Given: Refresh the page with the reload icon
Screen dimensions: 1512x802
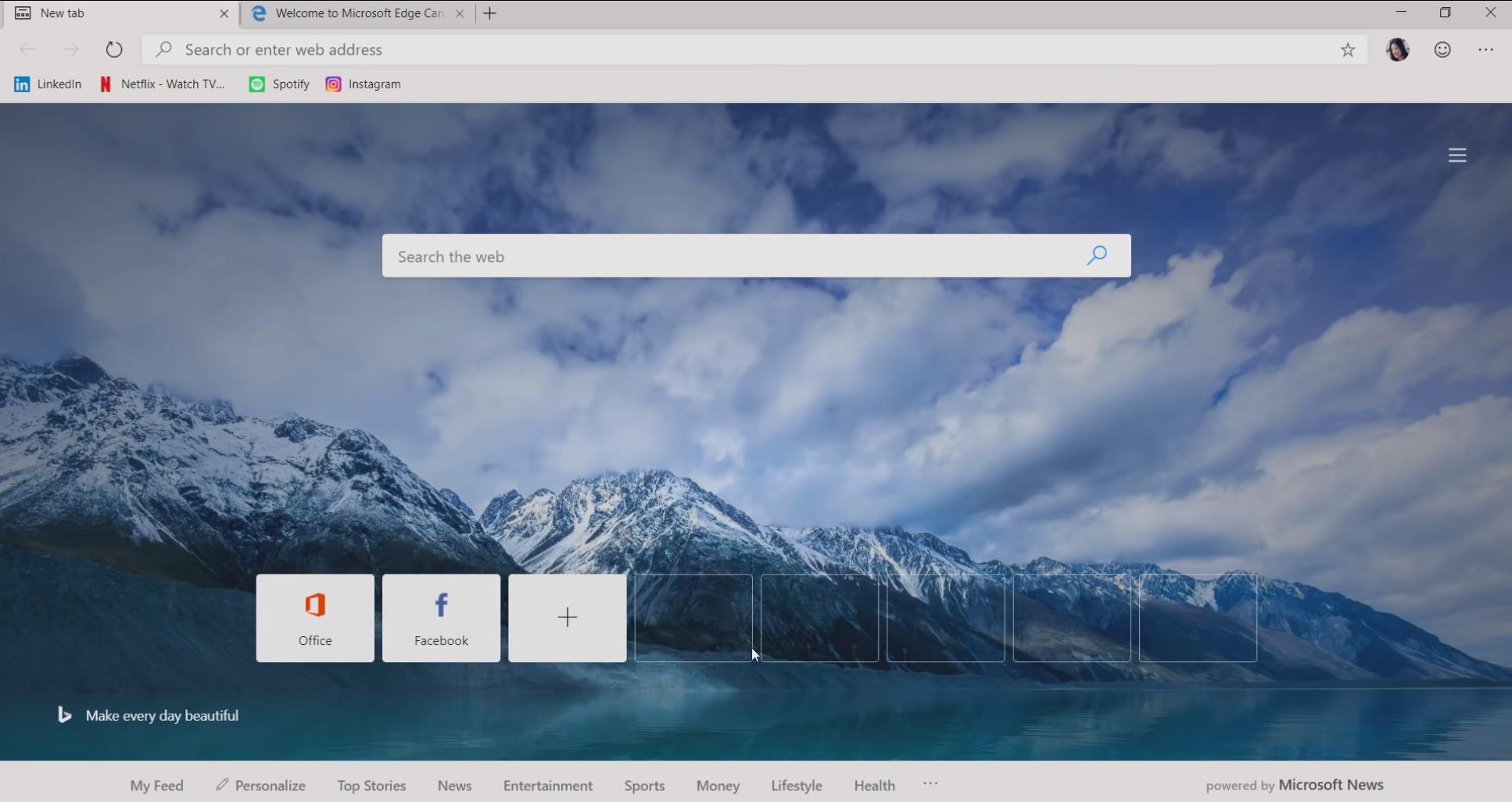Looking at the screenshot, I should [114, 49].
